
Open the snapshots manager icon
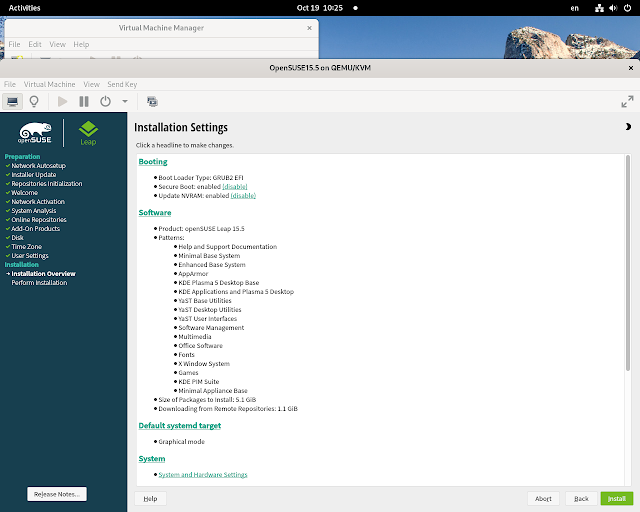pos(152,101)
